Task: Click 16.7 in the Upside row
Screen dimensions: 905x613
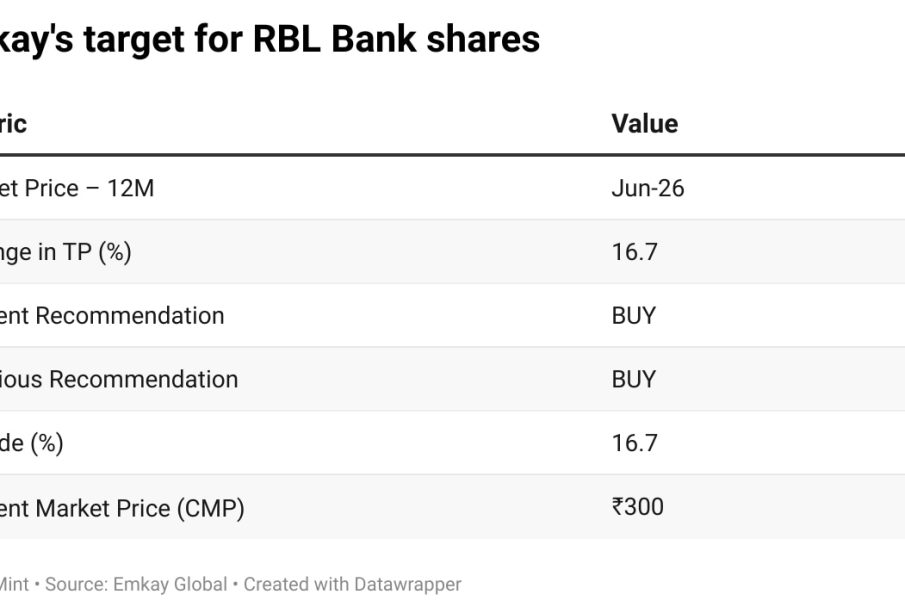Action: (634, 443)
